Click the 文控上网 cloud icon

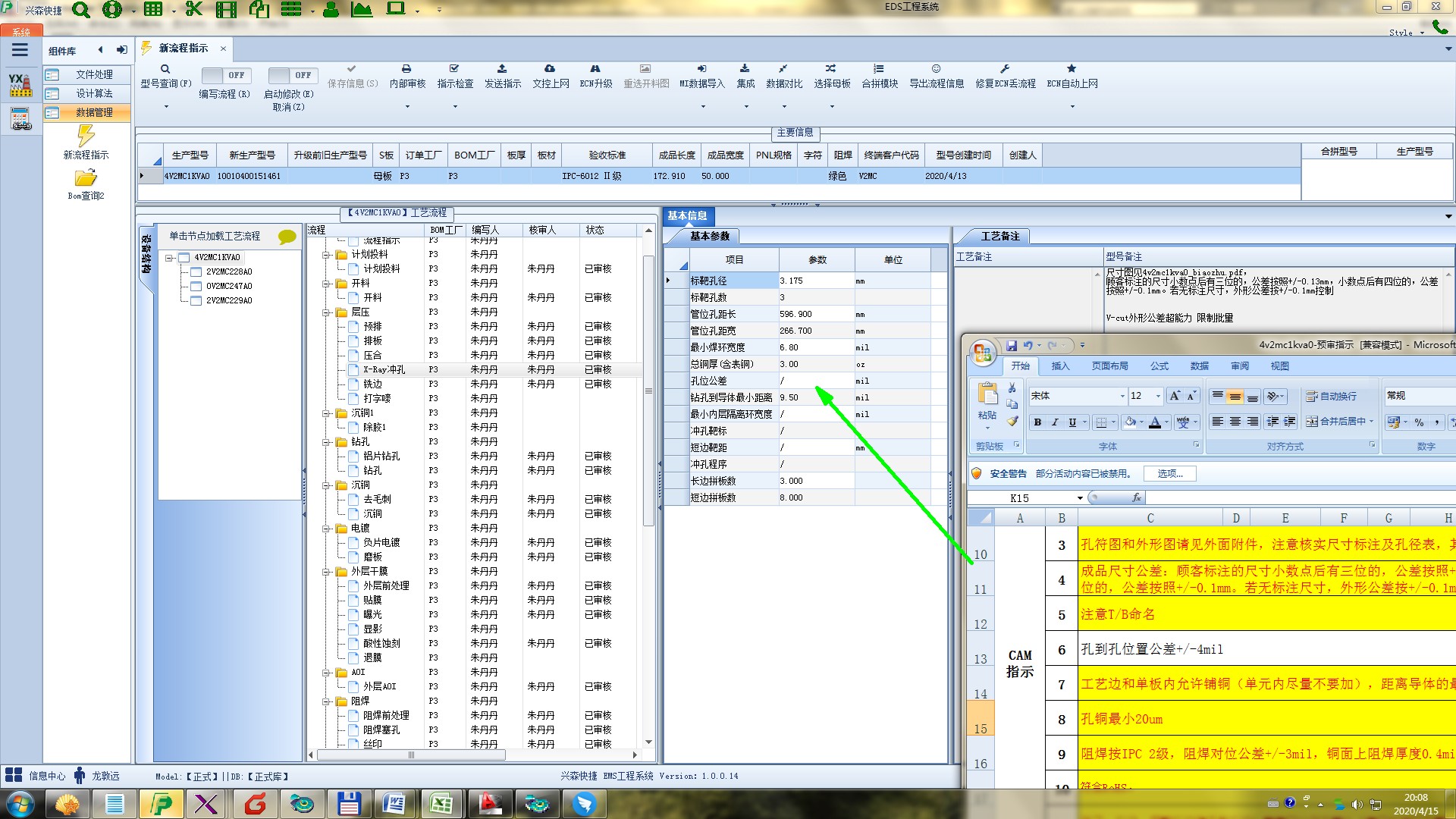[550, 69]
